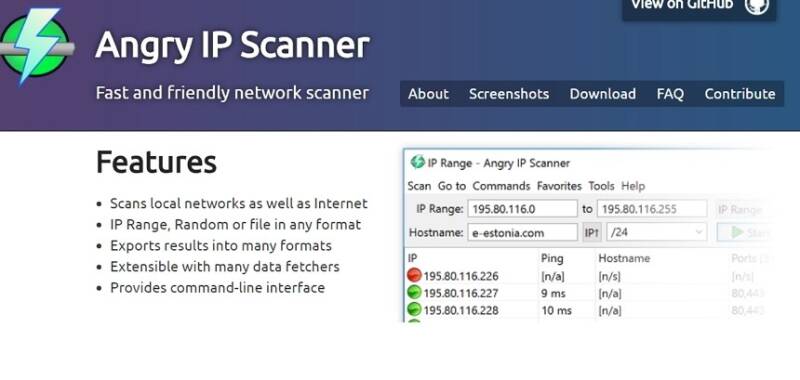Click the Hostname field e-estonia.com
This screenshot has height=380, width=800.
tap(522, 233)
